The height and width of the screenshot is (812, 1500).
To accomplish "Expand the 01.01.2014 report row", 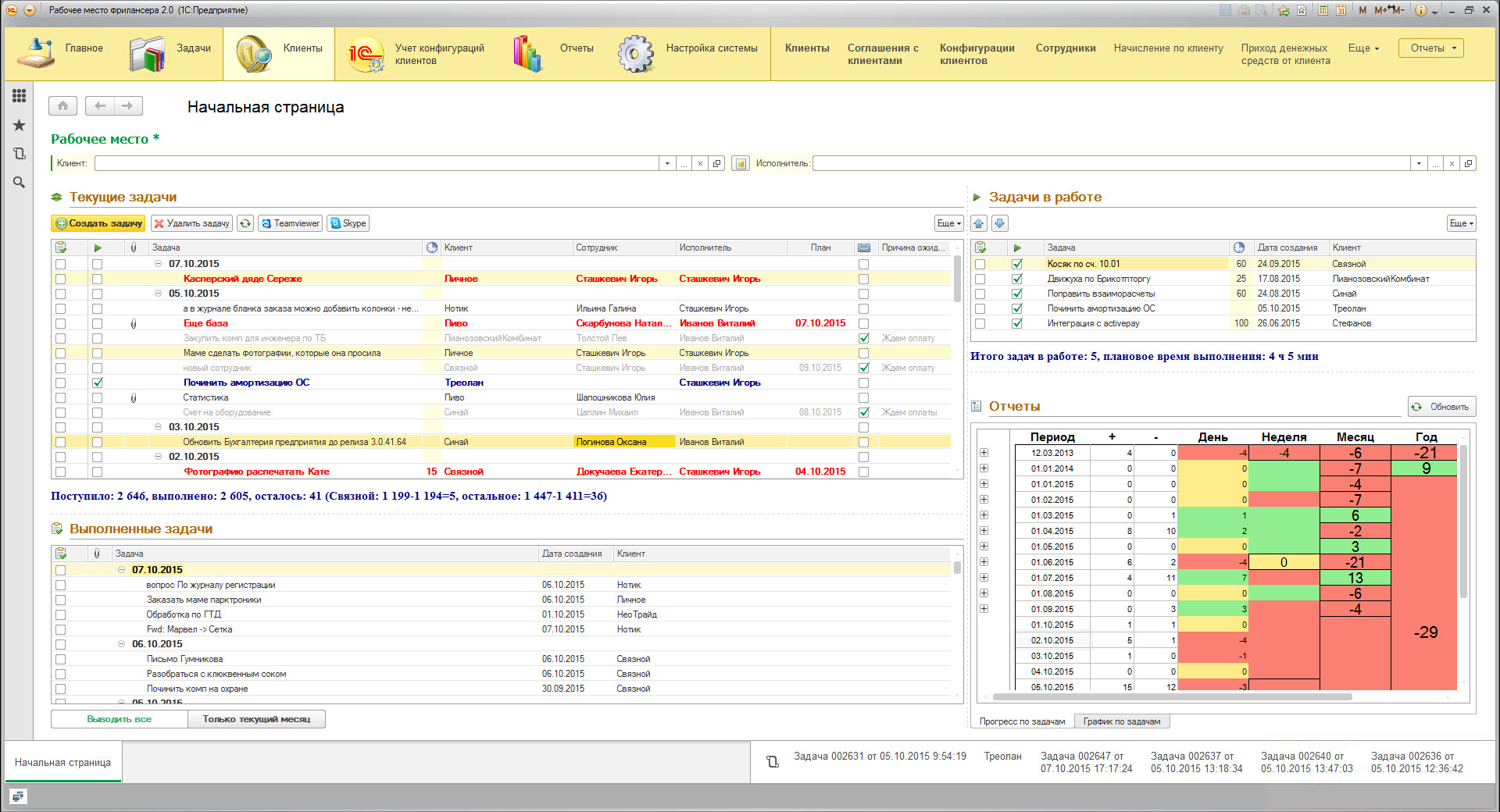I will tap(984, 468).
